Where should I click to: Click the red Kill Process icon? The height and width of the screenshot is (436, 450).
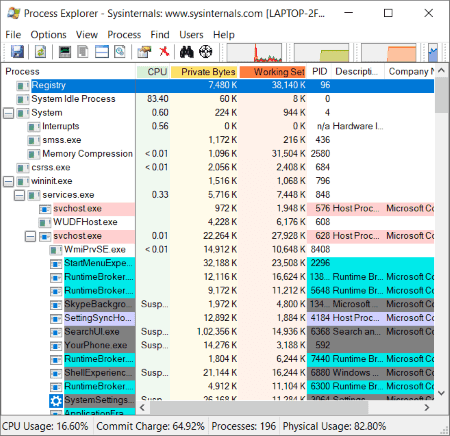[x=164, y=52]
